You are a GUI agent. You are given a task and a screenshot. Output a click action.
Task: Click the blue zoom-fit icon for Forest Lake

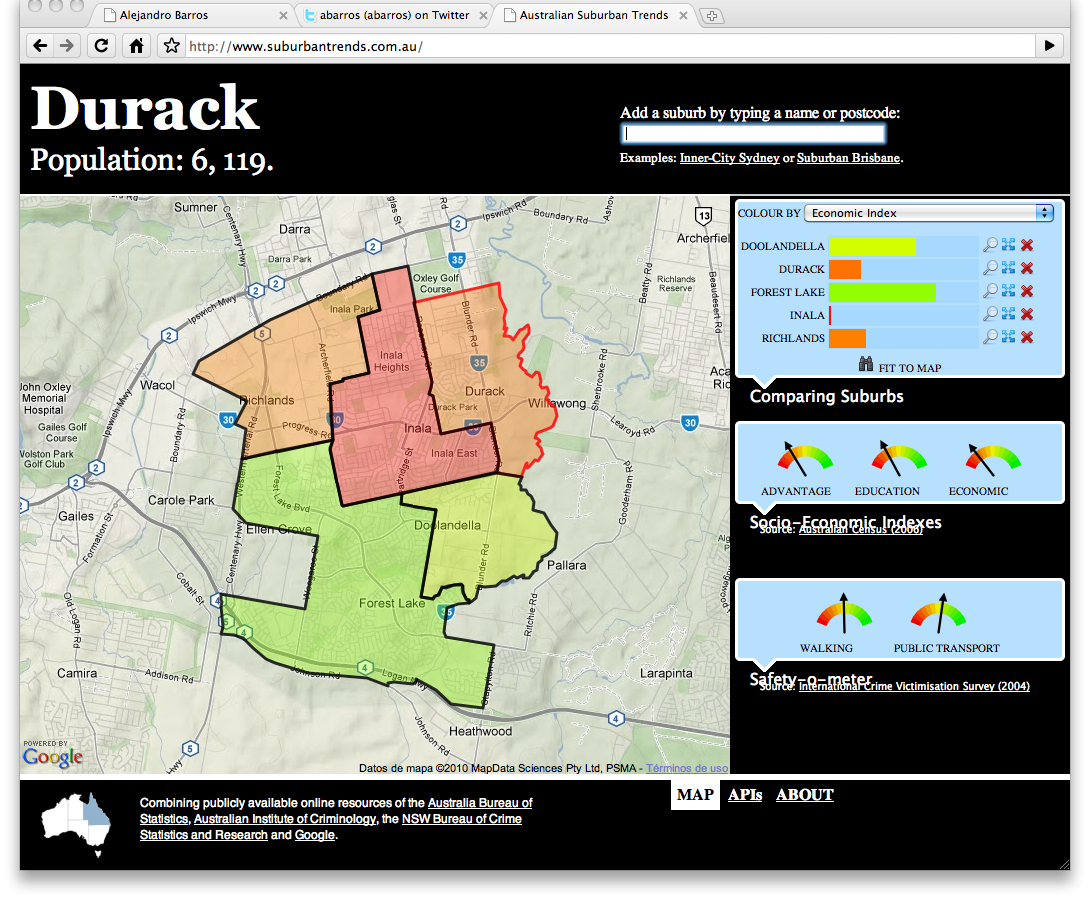tap(1009, 291)
